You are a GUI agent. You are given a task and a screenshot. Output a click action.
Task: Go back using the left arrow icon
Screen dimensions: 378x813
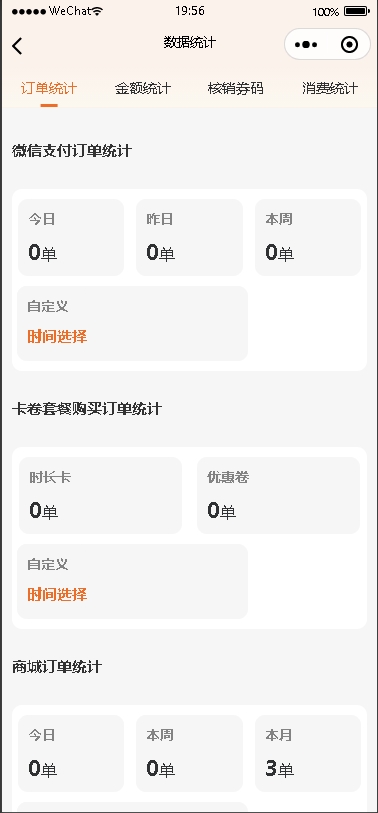click(x=17, y=46)
